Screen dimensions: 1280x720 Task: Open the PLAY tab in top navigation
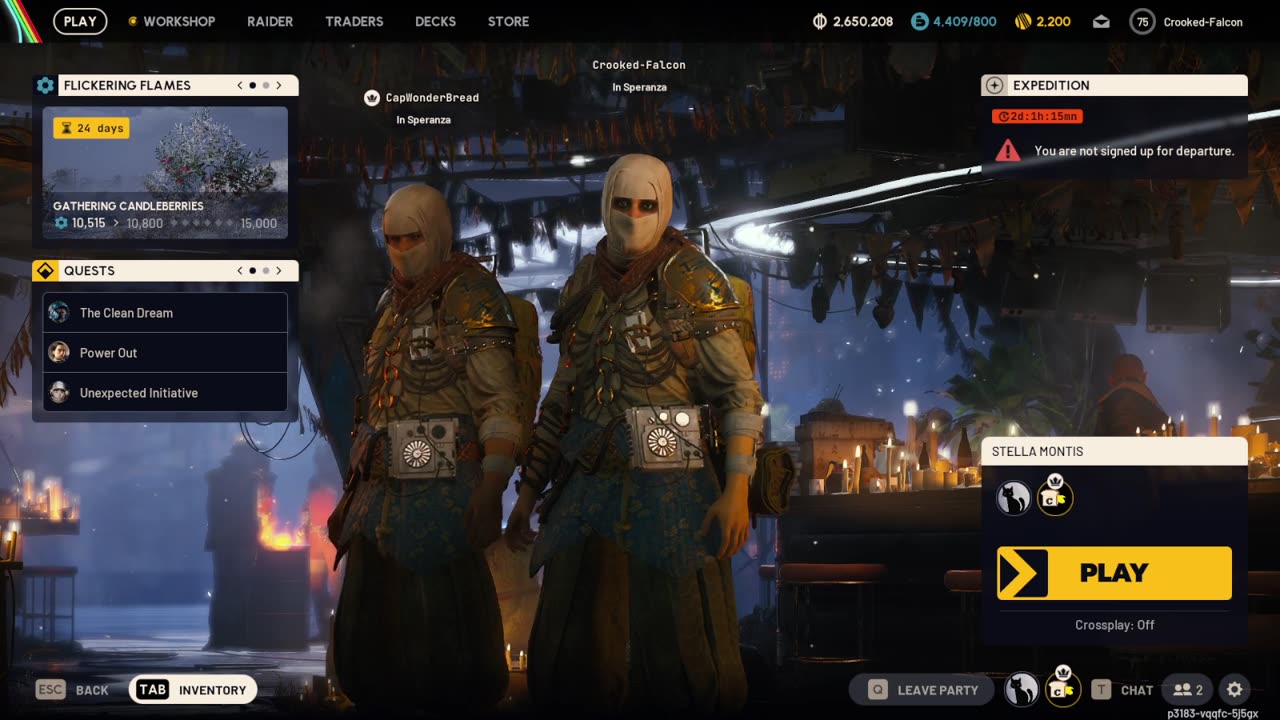click(80, 21)
